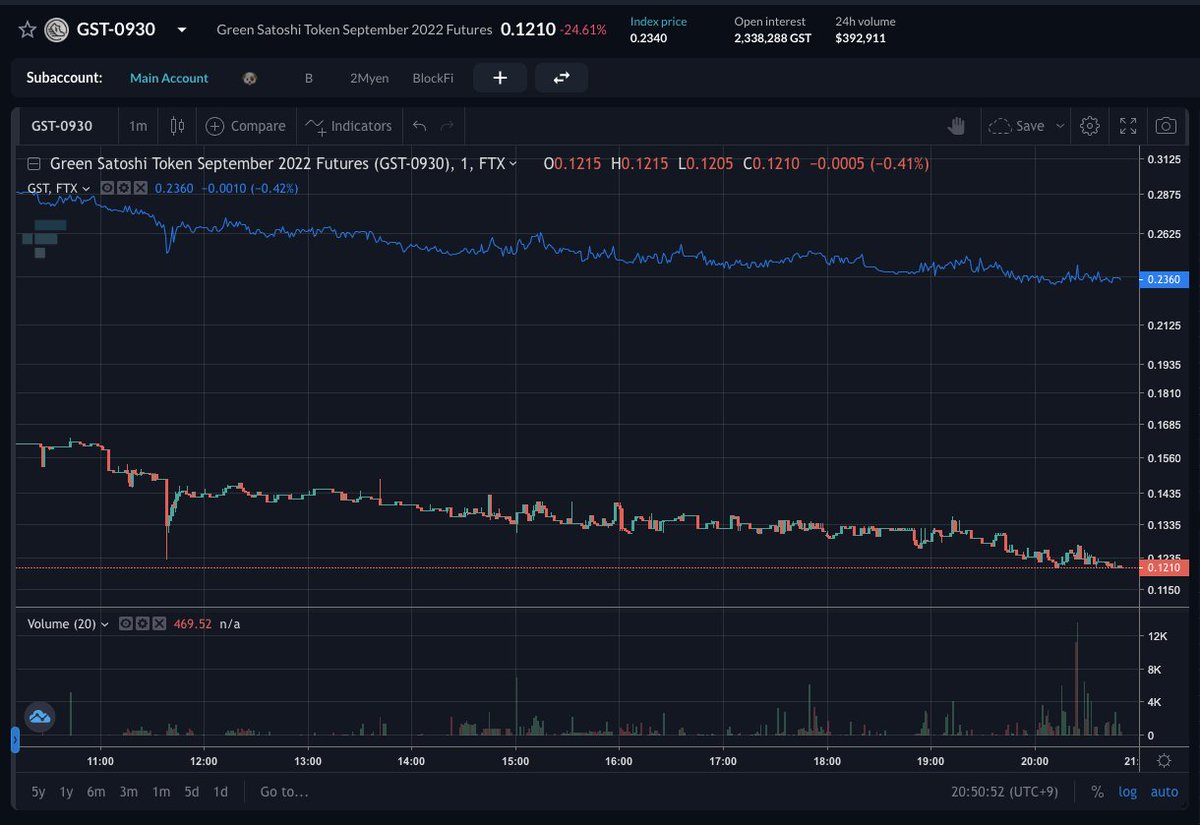This screenshot has width=1200, height=825.
Task: Expand the Green Satoshi Token Futures legend chevron
Action: tap(513, 163)
